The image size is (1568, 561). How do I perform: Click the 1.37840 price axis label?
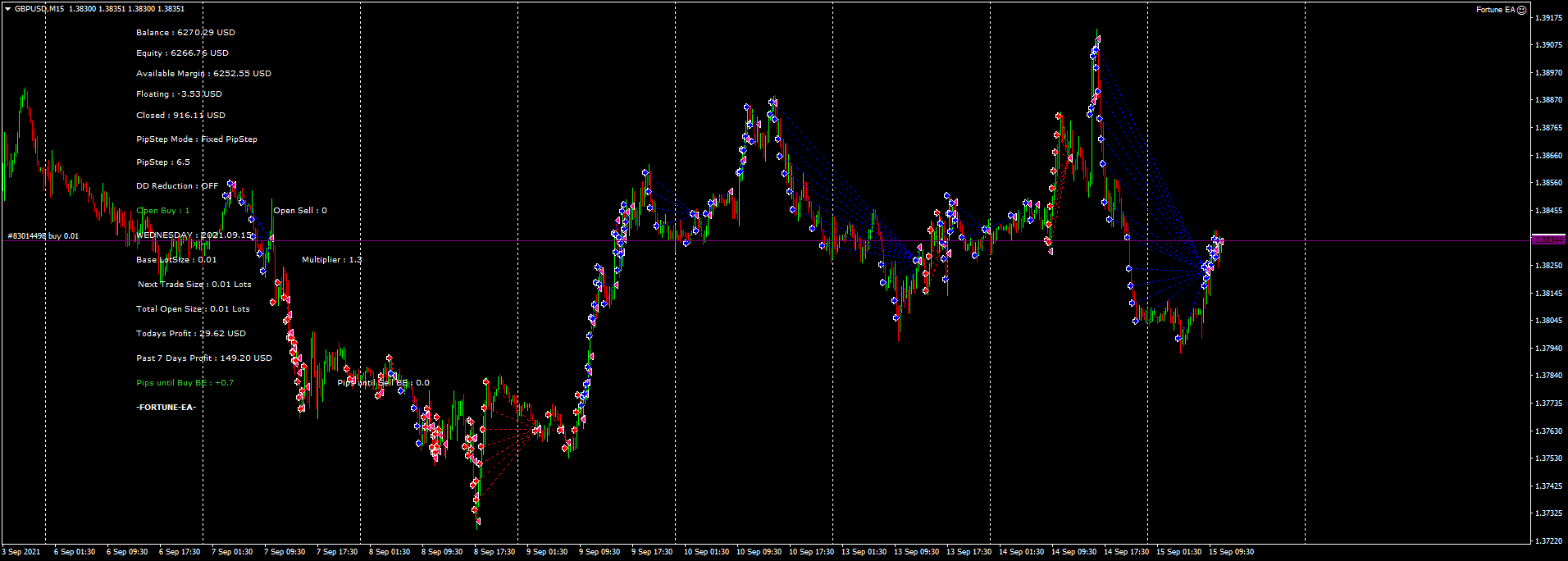[1548, 376]
